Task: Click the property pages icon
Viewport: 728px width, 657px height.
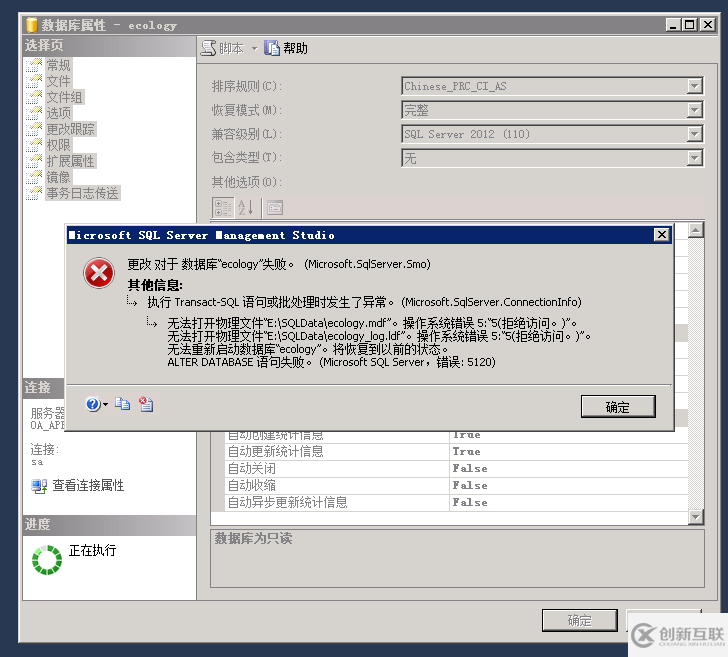Action: click(x=274, y=208)
